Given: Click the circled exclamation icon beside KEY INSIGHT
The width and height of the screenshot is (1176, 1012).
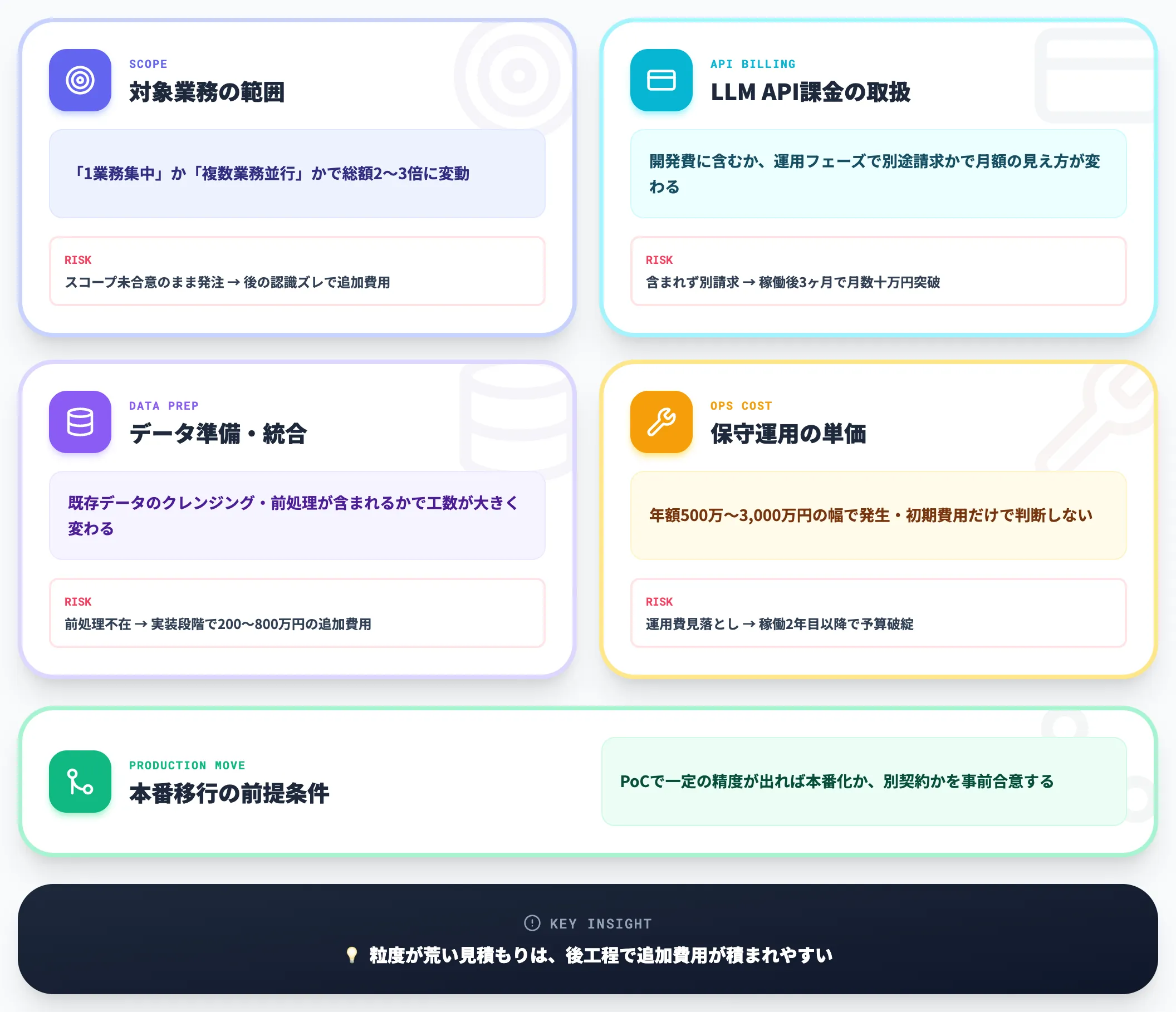Looking at the screenshot, I should pos(532,923).
